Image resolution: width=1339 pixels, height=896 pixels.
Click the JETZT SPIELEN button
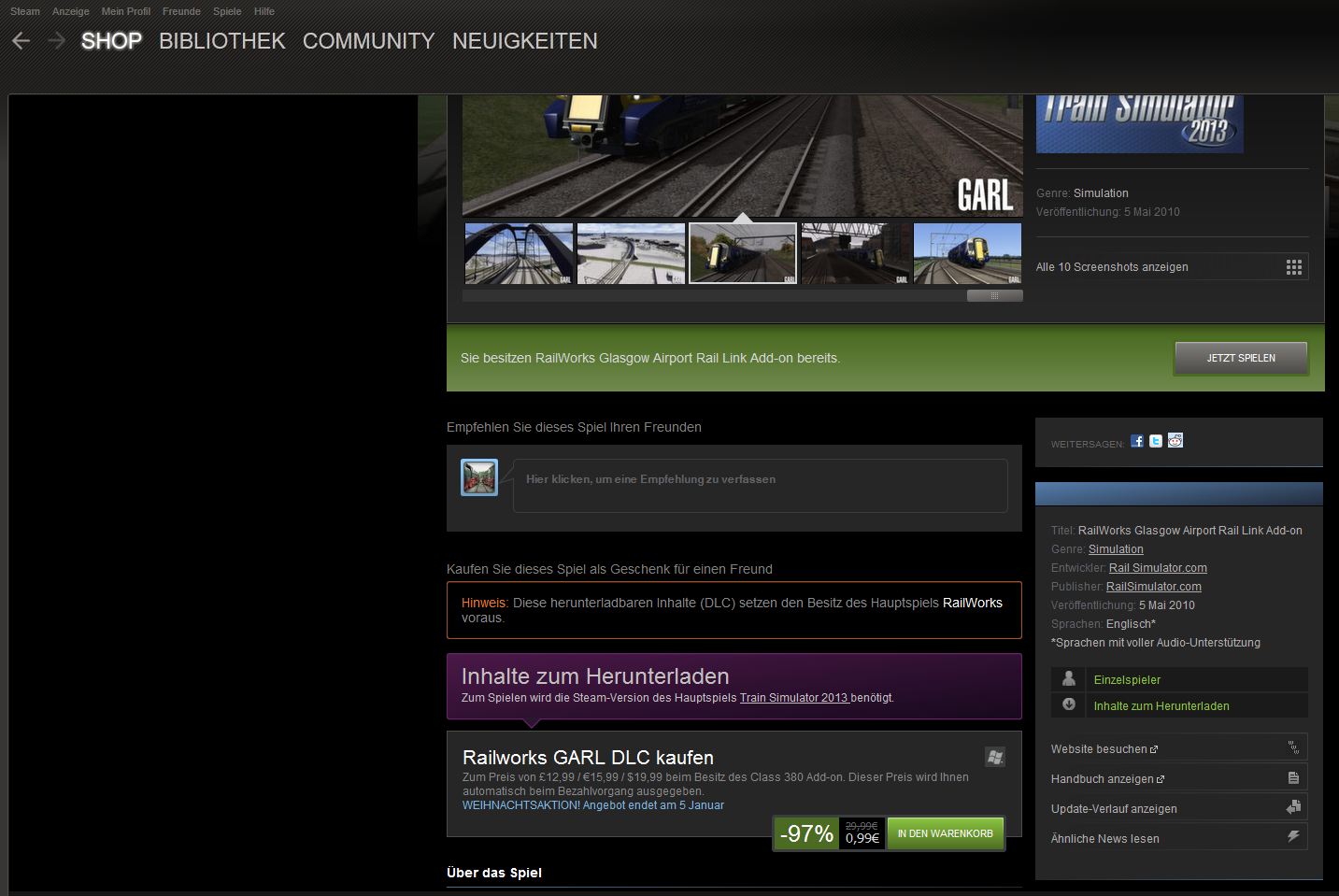1241,358
